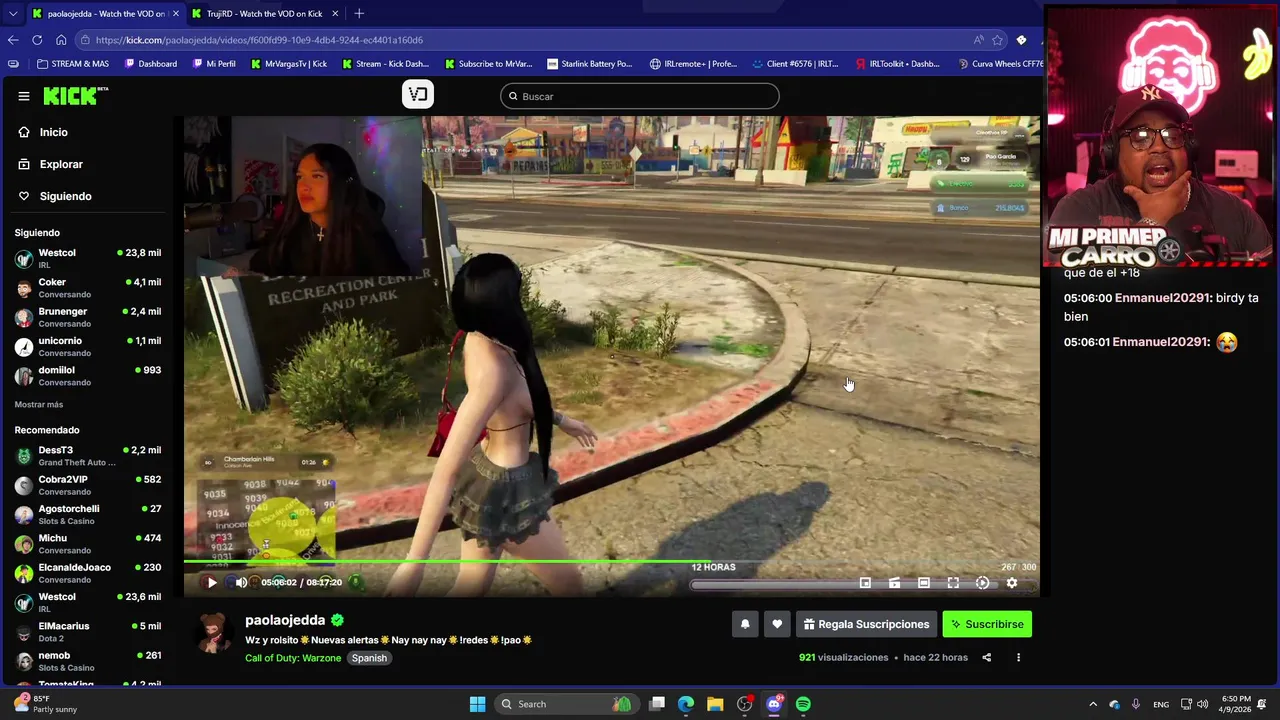Screen dimensions: 1280x720
Task: Open unicornio channel in sidebar
Action: [x=88, y=347]
